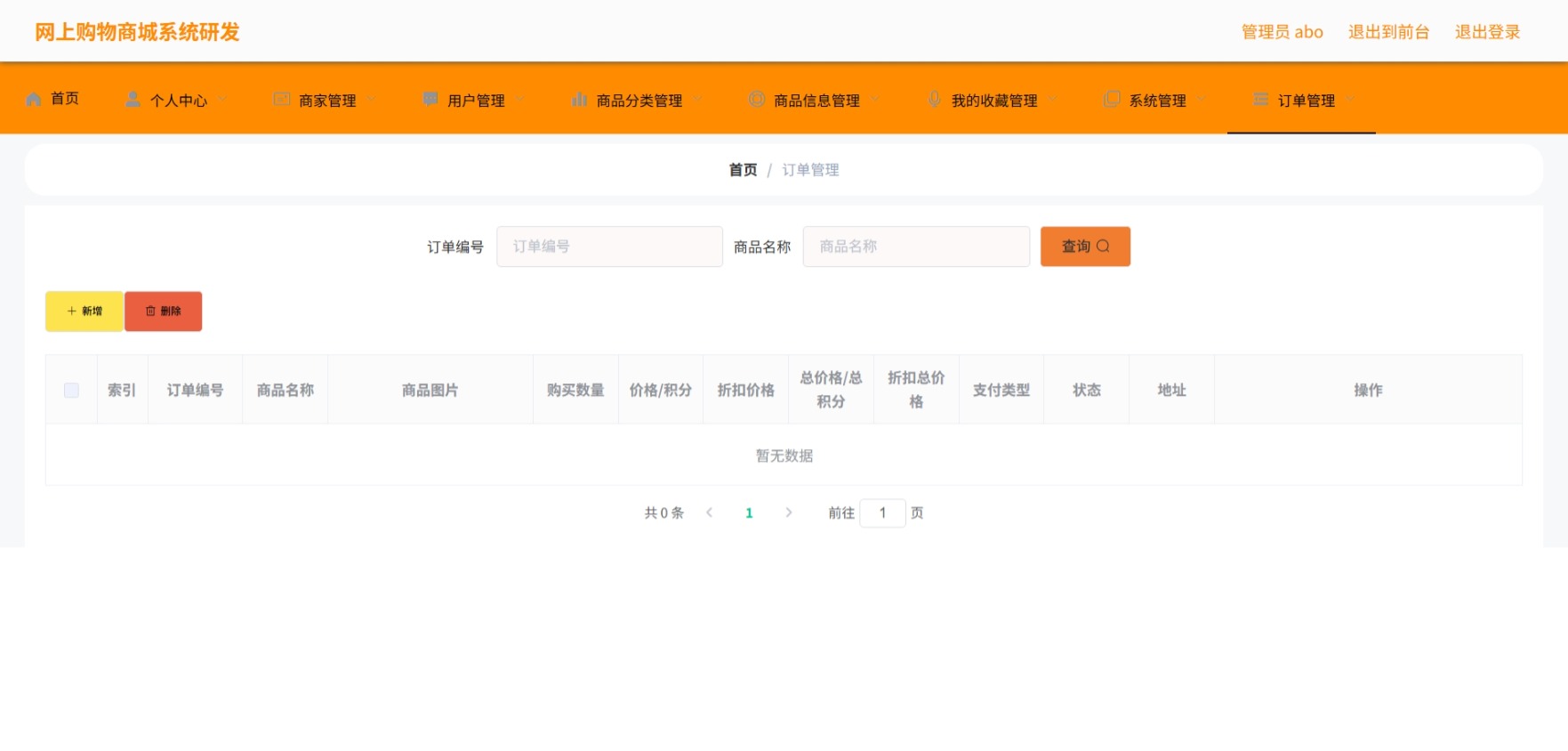Click the trash icon in 删除 button
The image size is (1568, 751).
coord(150,311)
